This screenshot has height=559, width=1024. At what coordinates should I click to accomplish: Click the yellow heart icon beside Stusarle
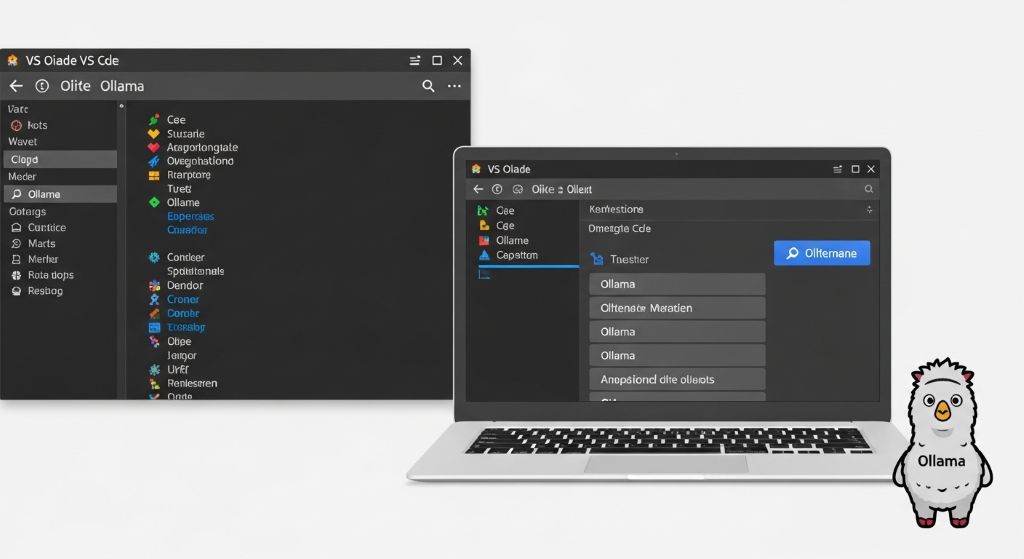pos(154,133)
